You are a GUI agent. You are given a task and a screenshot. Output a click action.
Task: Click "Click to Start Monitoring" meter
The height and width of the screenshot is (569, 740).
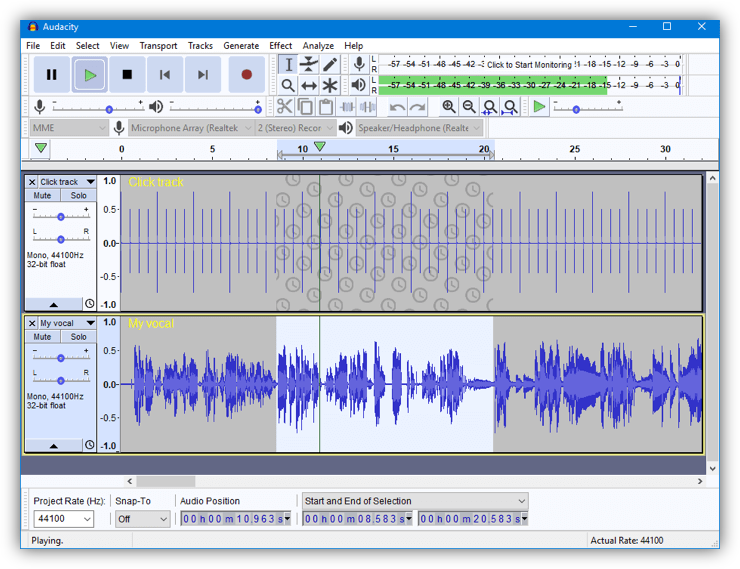pyautogui.click(x=529, y=65)
